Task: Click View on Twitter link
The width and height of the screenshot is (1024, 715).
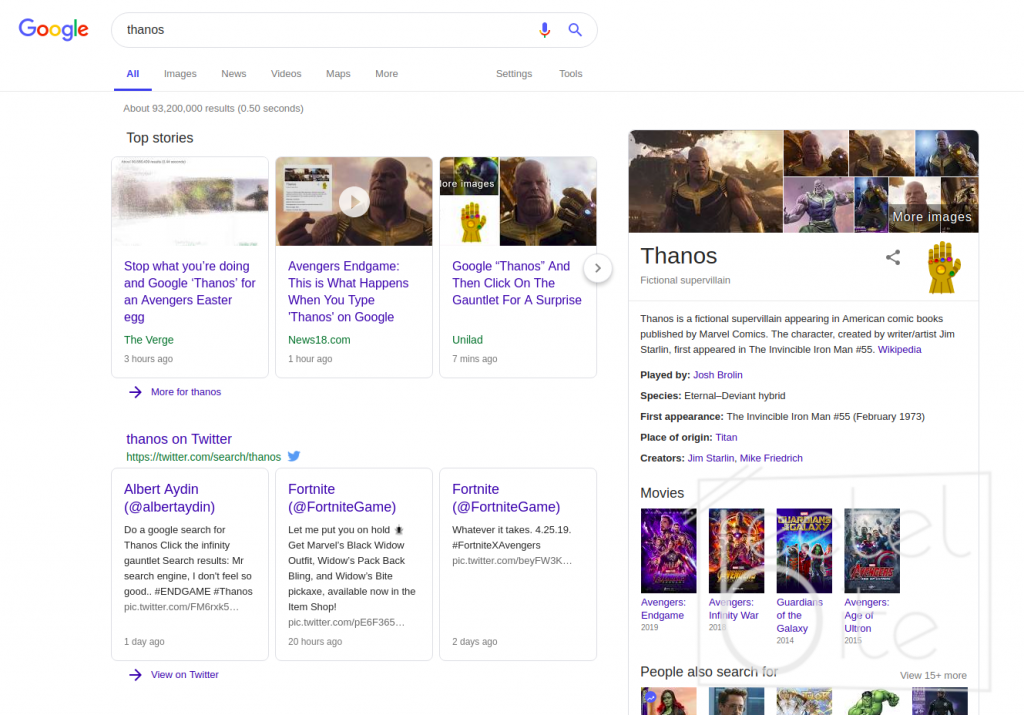Action: point(185,675)
